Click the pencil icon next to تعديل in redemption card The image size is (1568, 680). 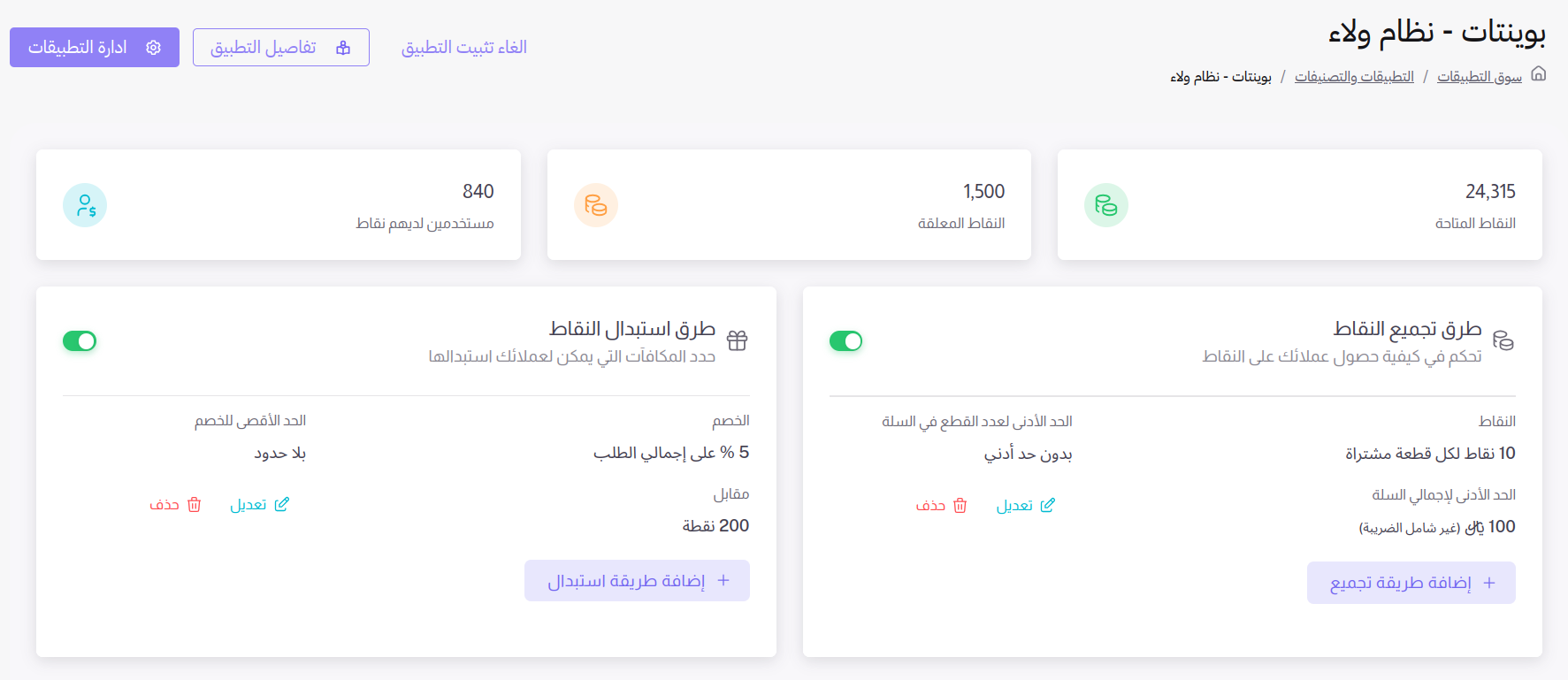click(x=283, y=503)
